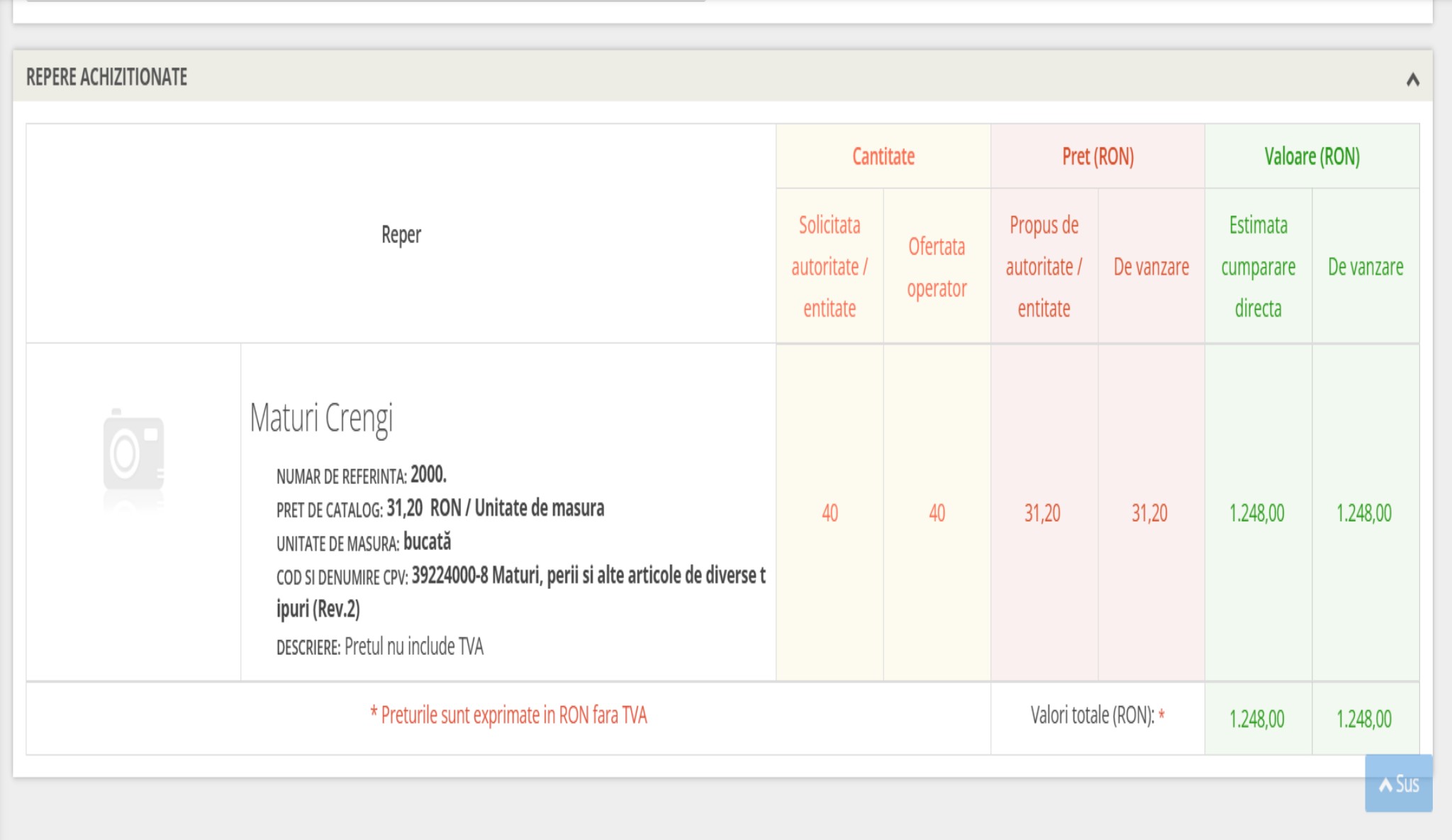Click the CPV code 39224000-8 text
Screen dimensions: 1452x840
[449, 576]
